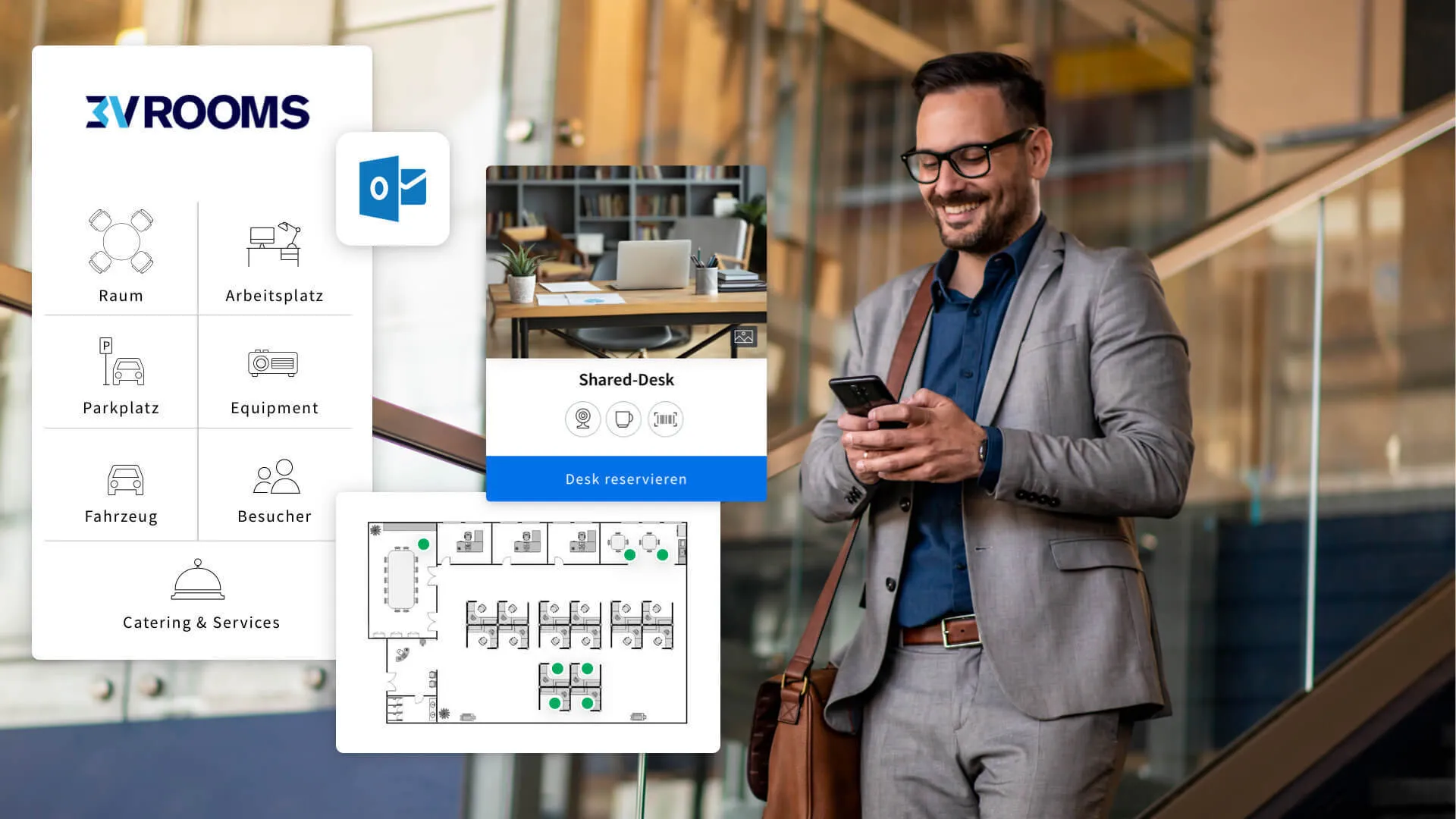Click the Catering & Services bell icon
1456x819 pixels.
point(198,579)
